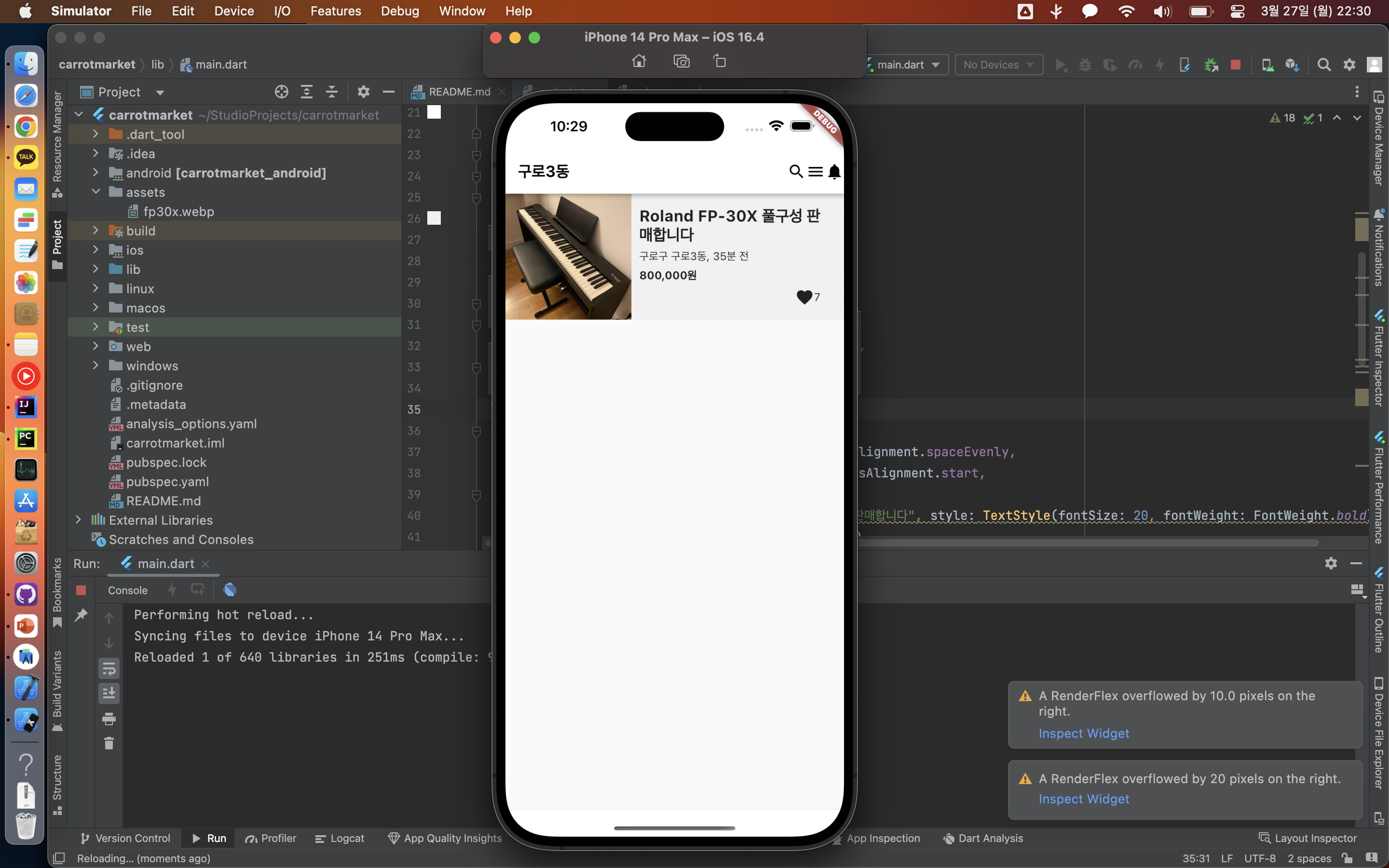Collapse the carrotmarket root folder
The width and height of the screenshot is (1389, 868).
pos(79,115)
